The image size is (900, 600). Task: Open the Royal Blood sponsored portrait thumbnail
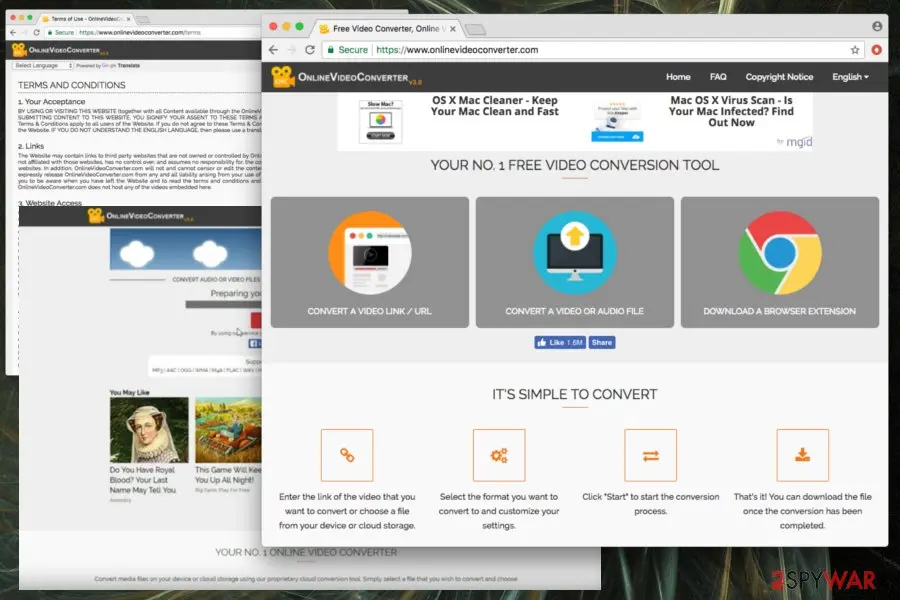click(x=149, y=430)
